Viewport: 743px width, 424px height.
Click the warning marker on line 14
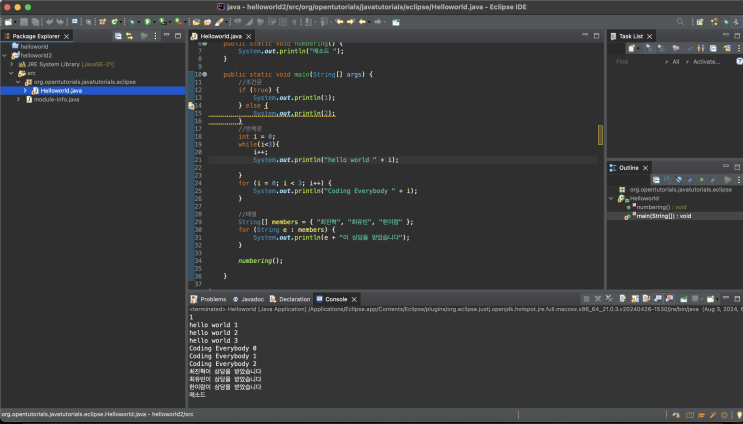coord(191,106)
